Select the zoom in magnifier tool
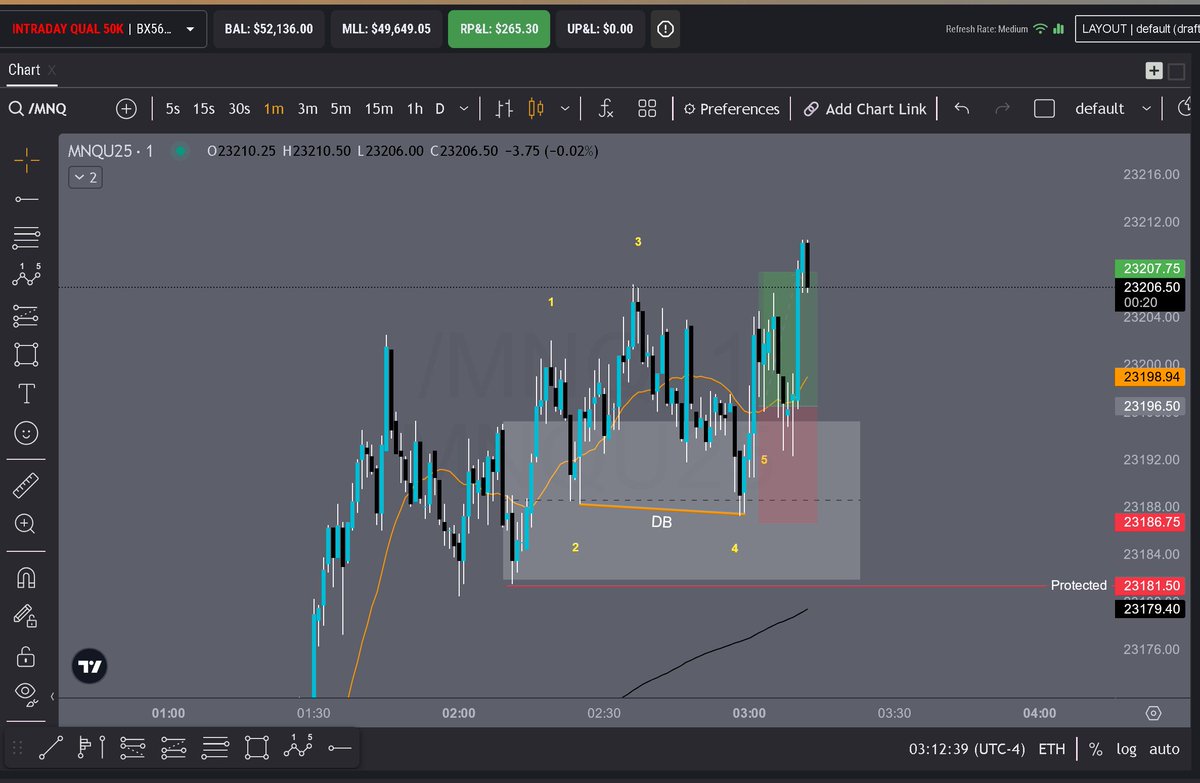 pos(27,523)
